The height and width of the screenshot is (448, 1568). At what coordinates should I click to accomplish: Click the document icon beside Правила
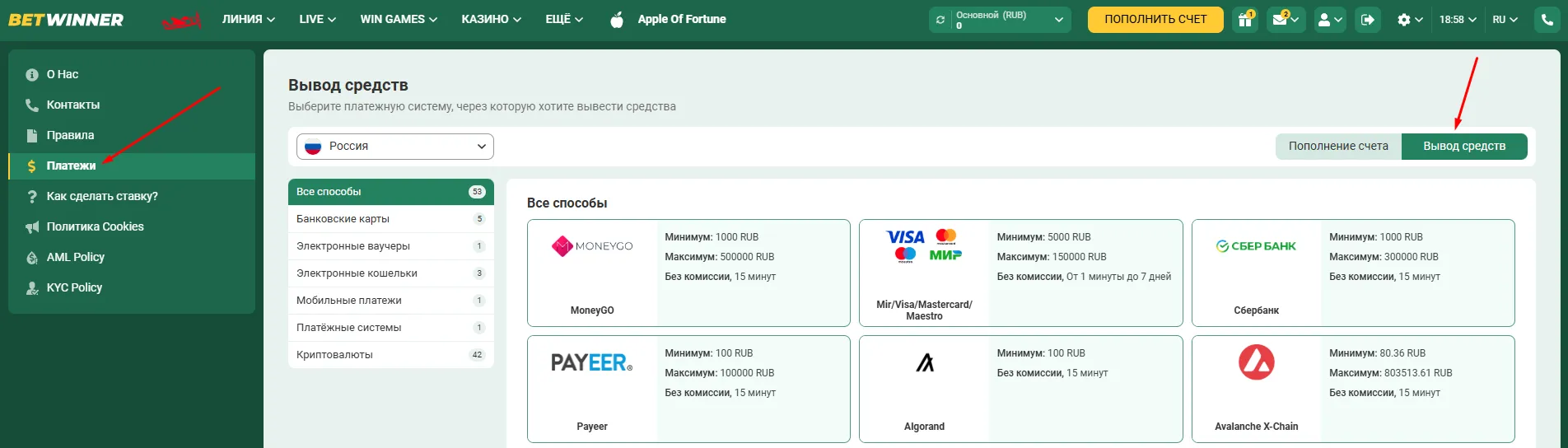click(x=32, y=136)
